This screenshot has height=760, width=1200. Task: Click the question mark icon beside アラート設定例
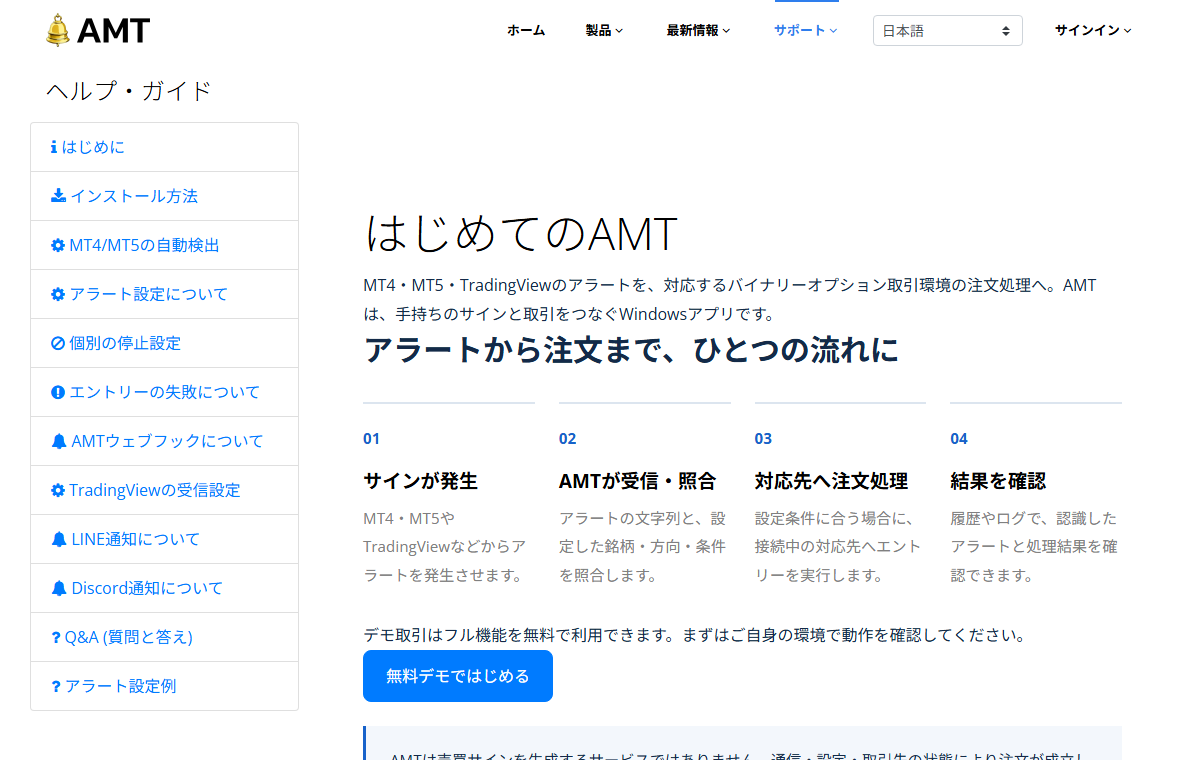56,686
